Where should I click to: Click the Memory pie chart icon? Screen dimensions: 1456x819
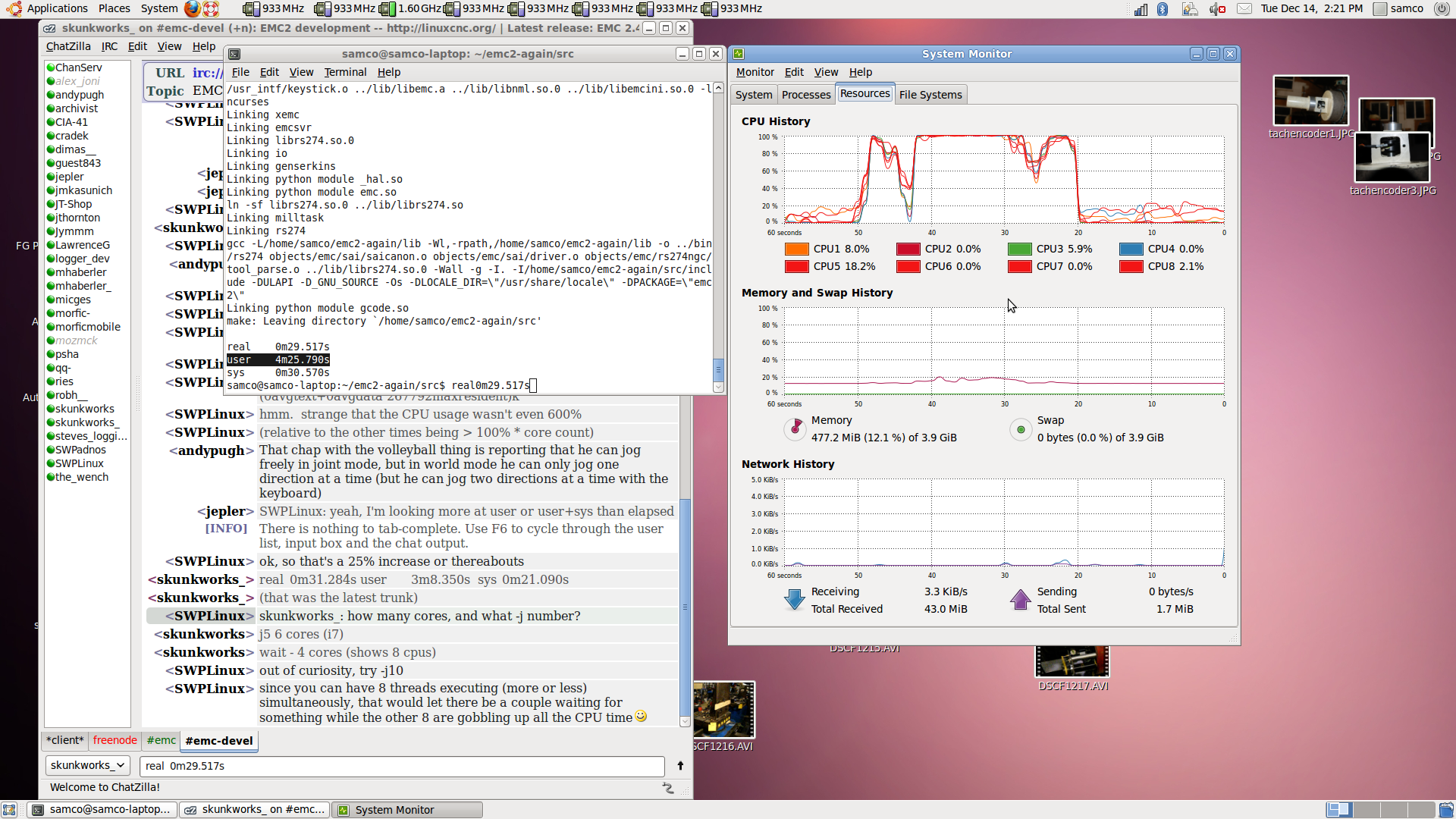coord(795,429)
